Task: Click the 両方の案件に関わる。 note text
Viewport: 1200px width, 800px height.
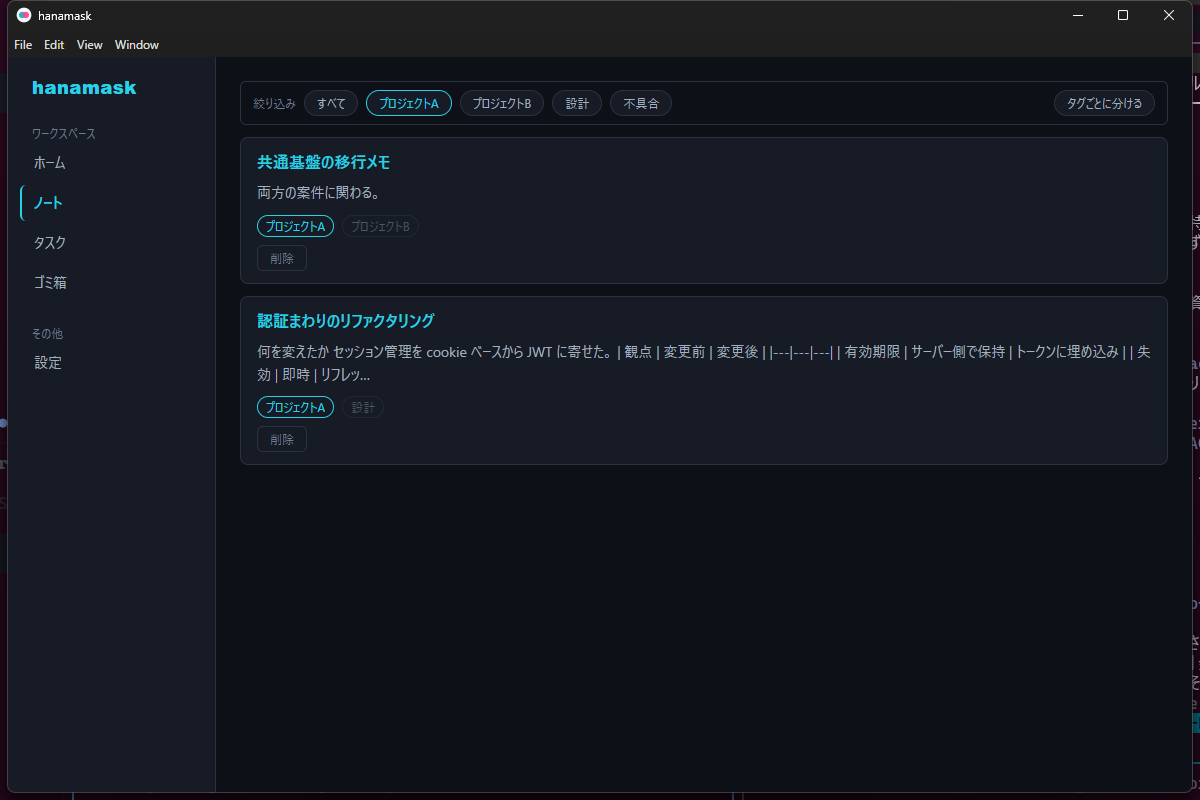Action: (x=318, y=192)
